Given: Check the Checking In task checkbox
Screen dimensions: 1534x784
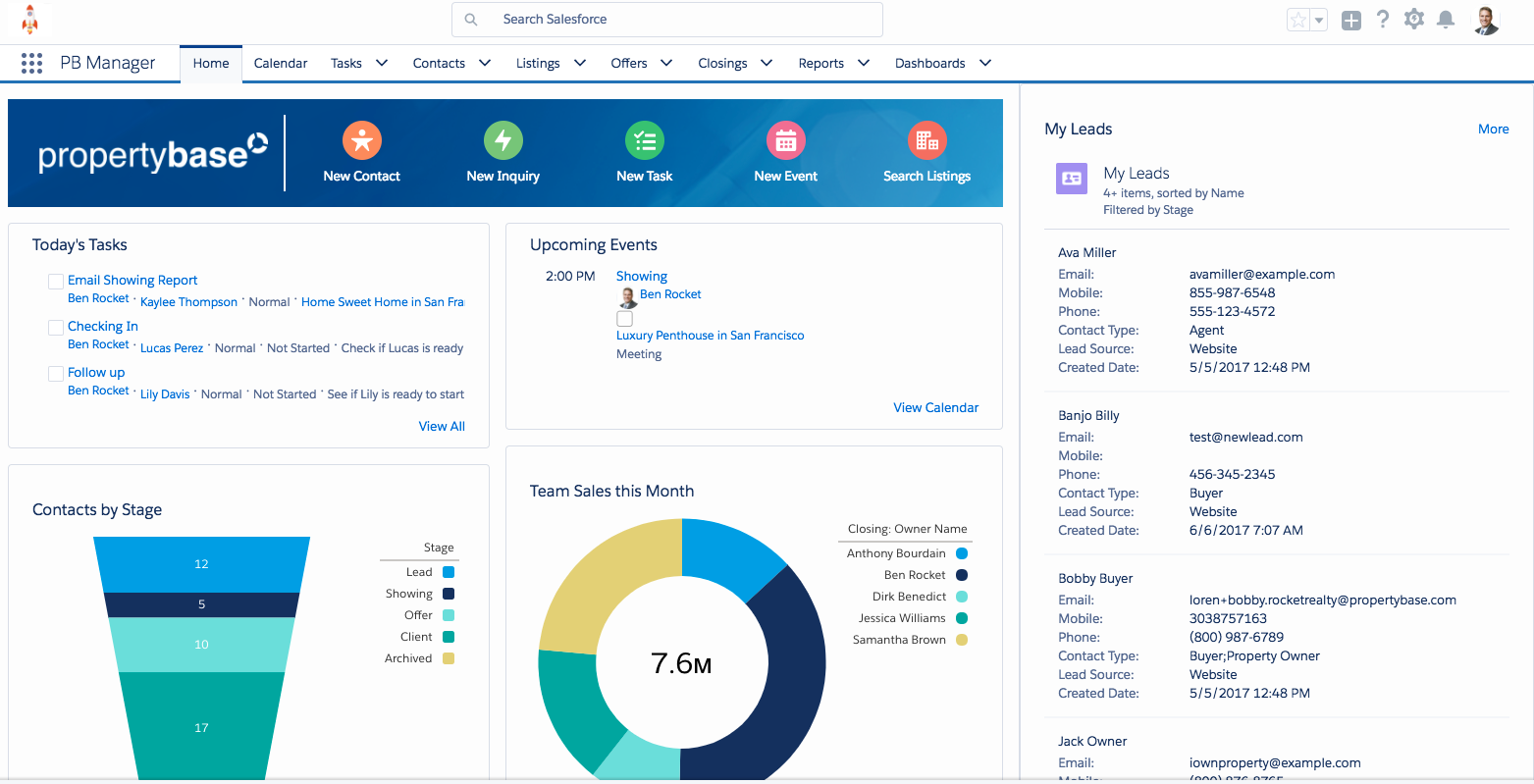Looking at the screenshot, I should (x=56, y=328).
